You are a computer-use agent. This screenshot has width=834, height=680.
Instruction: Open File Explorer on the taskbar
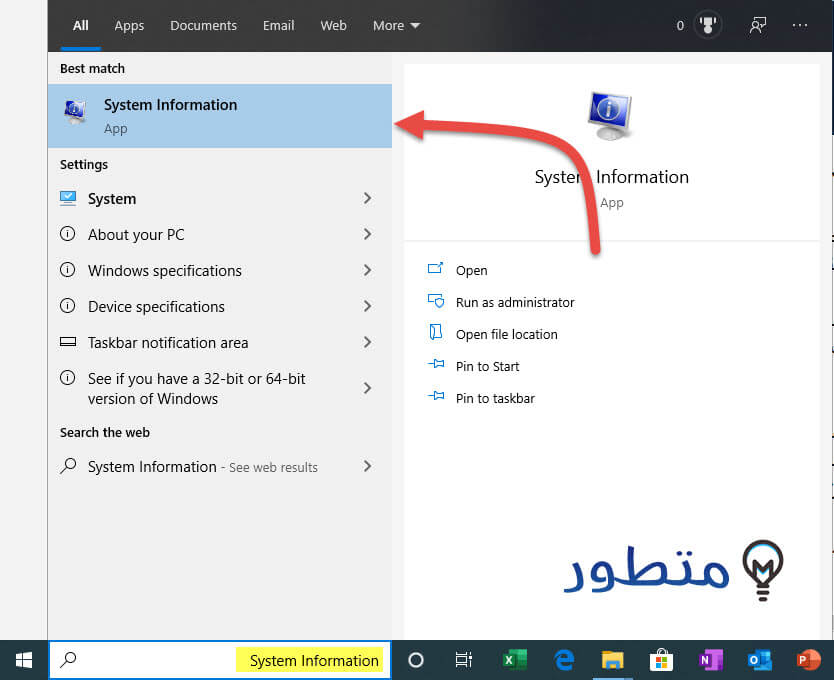pos(612,660)
